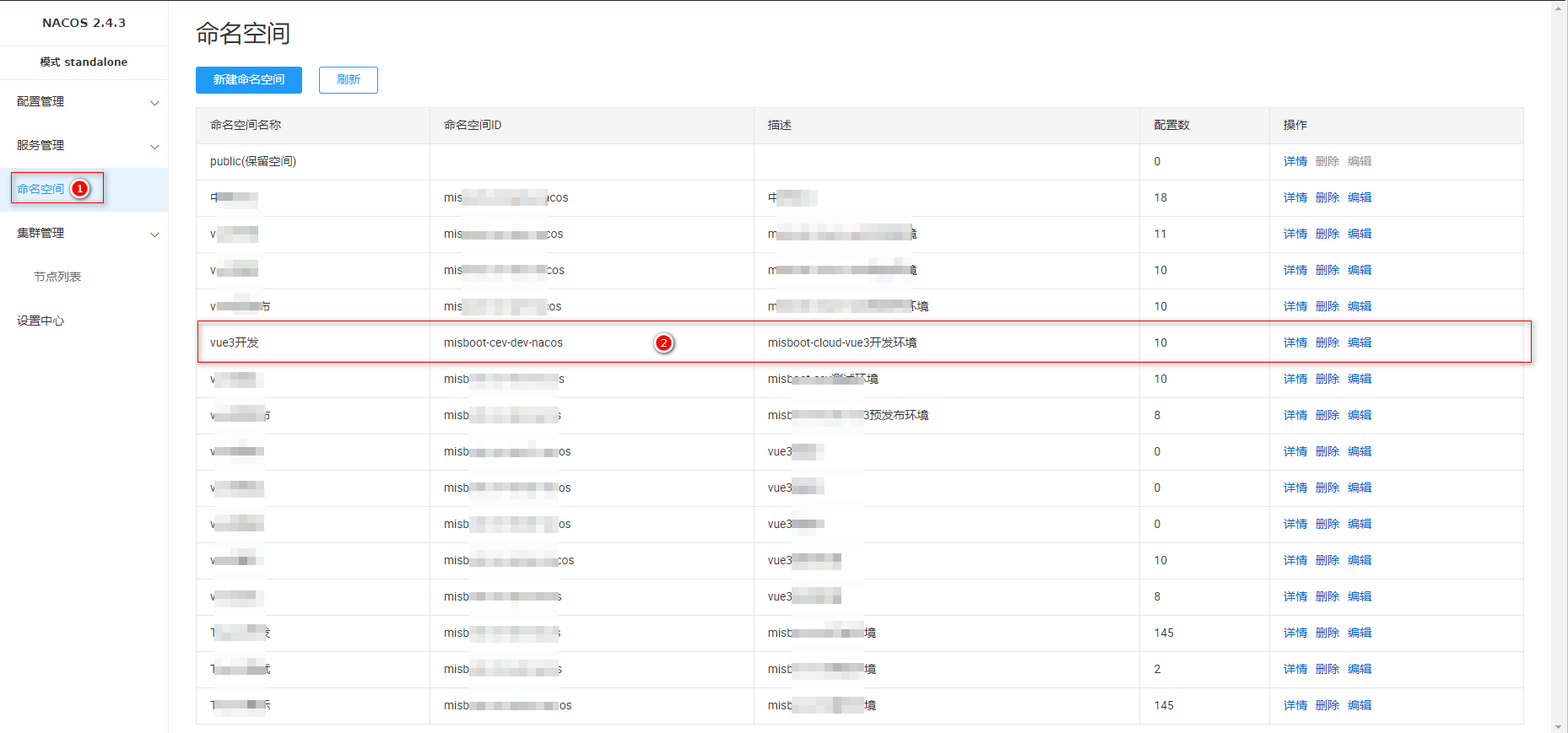The height and width of the screenshot is (733, 1568).
Task: Collapse the 集群管理 menu chevron
Action: (154, 234)
